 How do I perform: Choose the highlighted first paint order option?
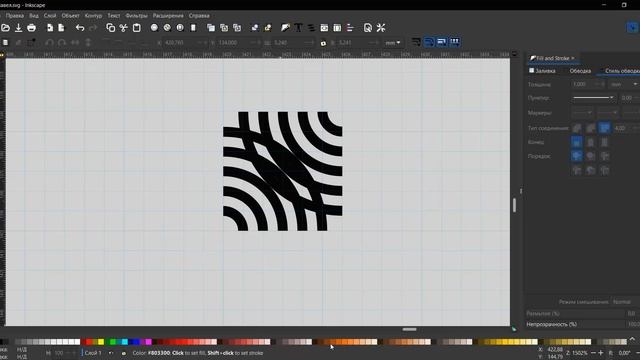577,156
